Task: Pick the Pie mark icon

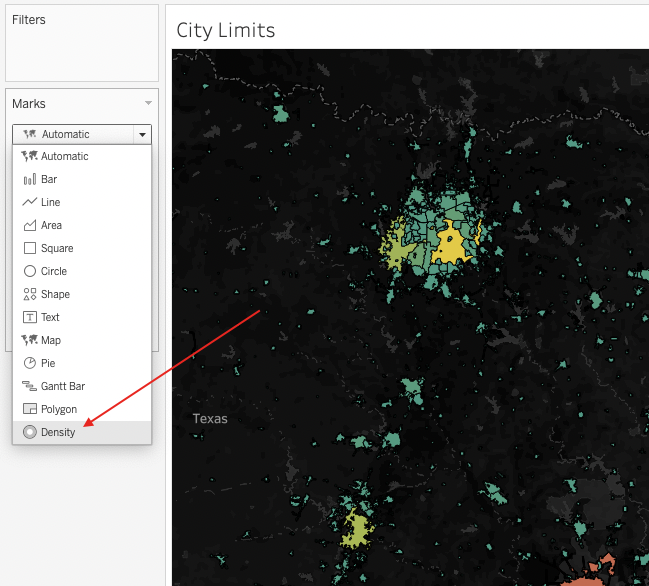Action: pyautogui.click(x=29, y=363)
